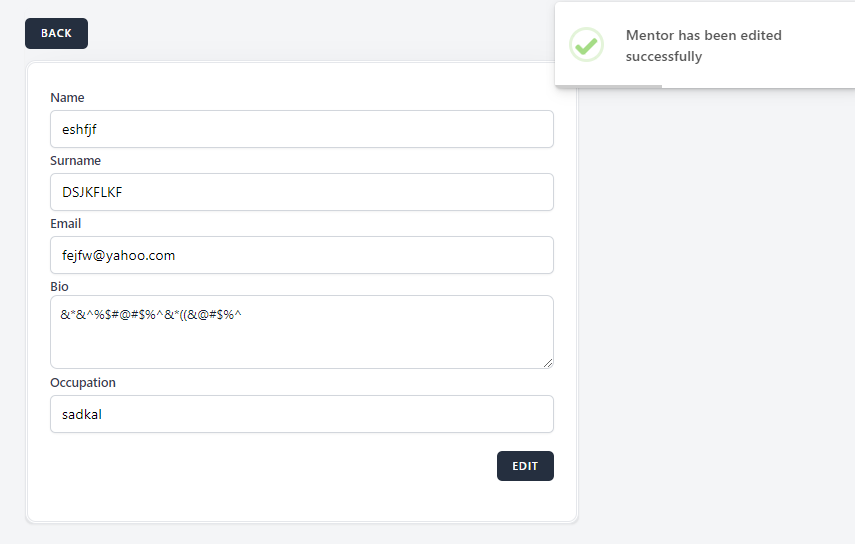The image size is (855, 544).
Task: Click the Bio field label
Action: click(x=59, y=287)
